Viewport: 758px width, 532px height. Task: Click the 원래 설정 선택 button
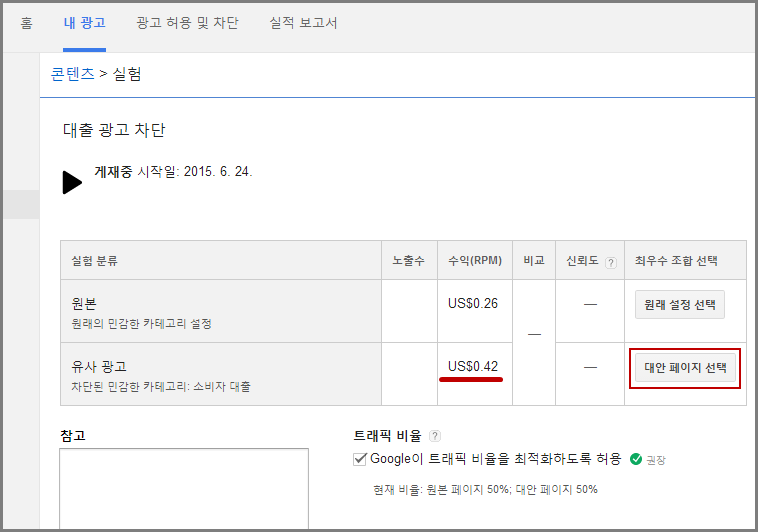point(680,305)
